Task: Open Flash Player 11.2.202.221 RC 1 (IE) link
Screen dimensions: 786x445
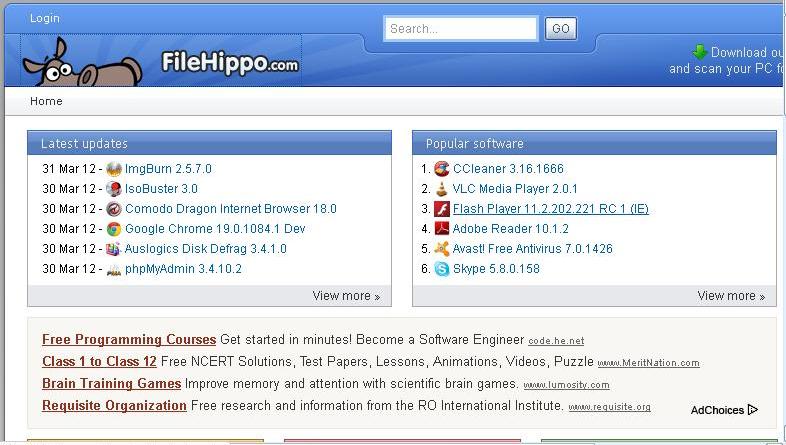Action: pyautogui.click(x=550, y=209)
